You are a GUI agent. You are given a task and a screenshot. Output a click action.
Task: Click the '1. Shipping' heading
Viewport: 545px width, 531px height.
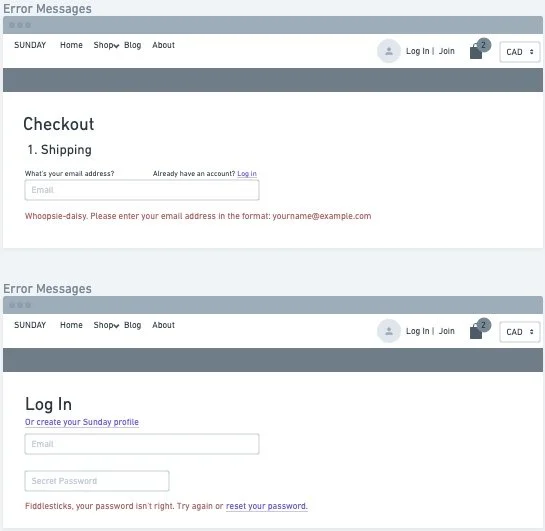click(x=59, y=150)
